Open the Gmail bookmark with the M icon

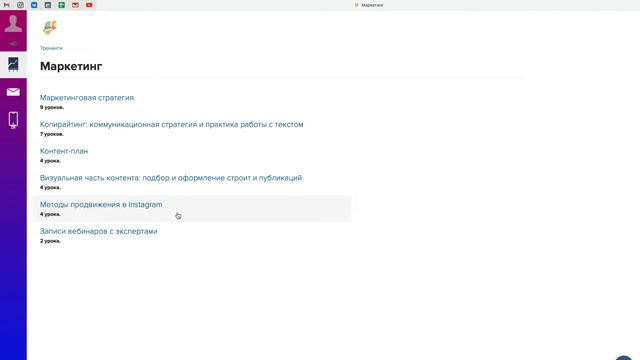tap(7, 5)
